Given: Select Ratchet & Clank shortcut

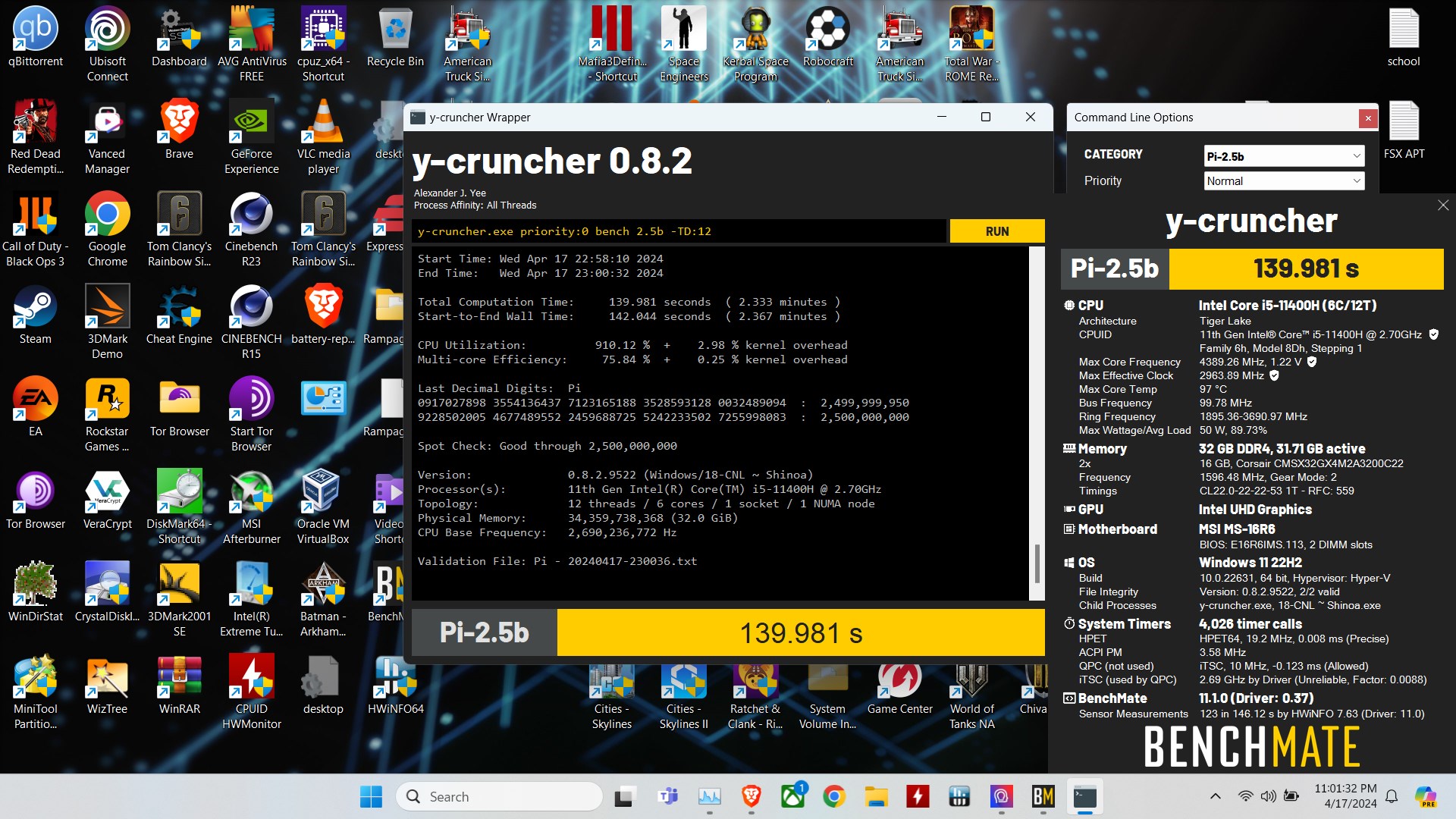Looking at the screenshot, I should [755, 696].
